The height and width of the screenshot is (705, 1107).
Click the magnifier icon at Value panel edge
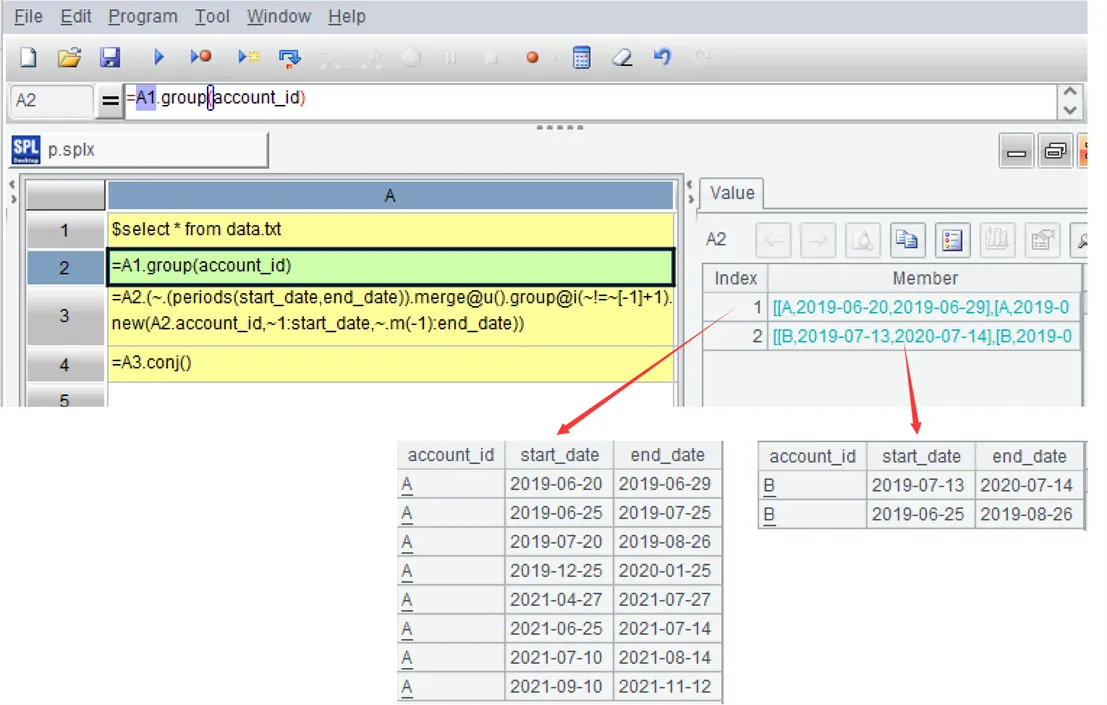pyautogui.click(x=1079, y=240)
